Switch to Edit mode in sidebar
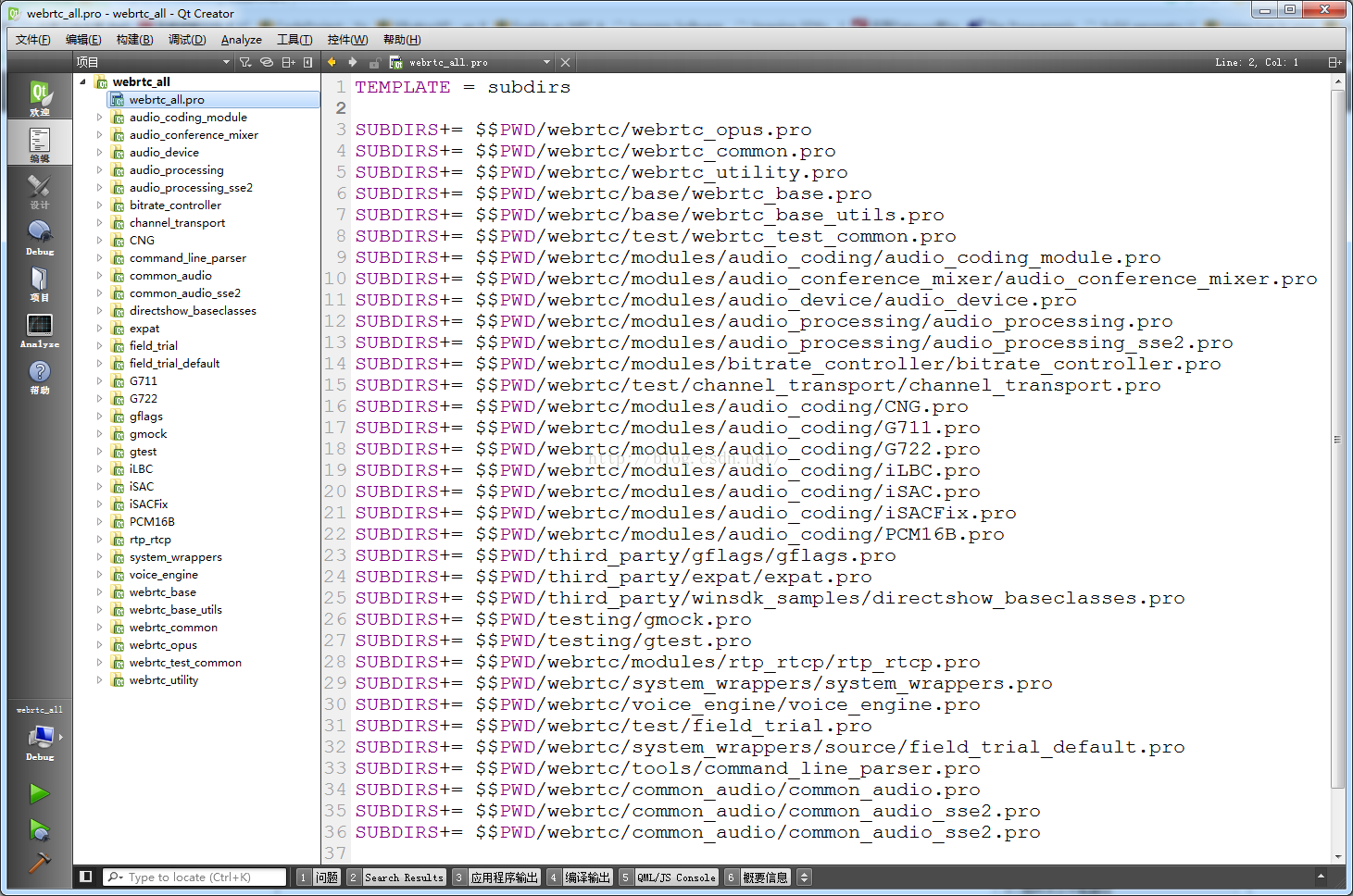The height and width of the screenshot is (896, 1353). [x=39, y=143]
